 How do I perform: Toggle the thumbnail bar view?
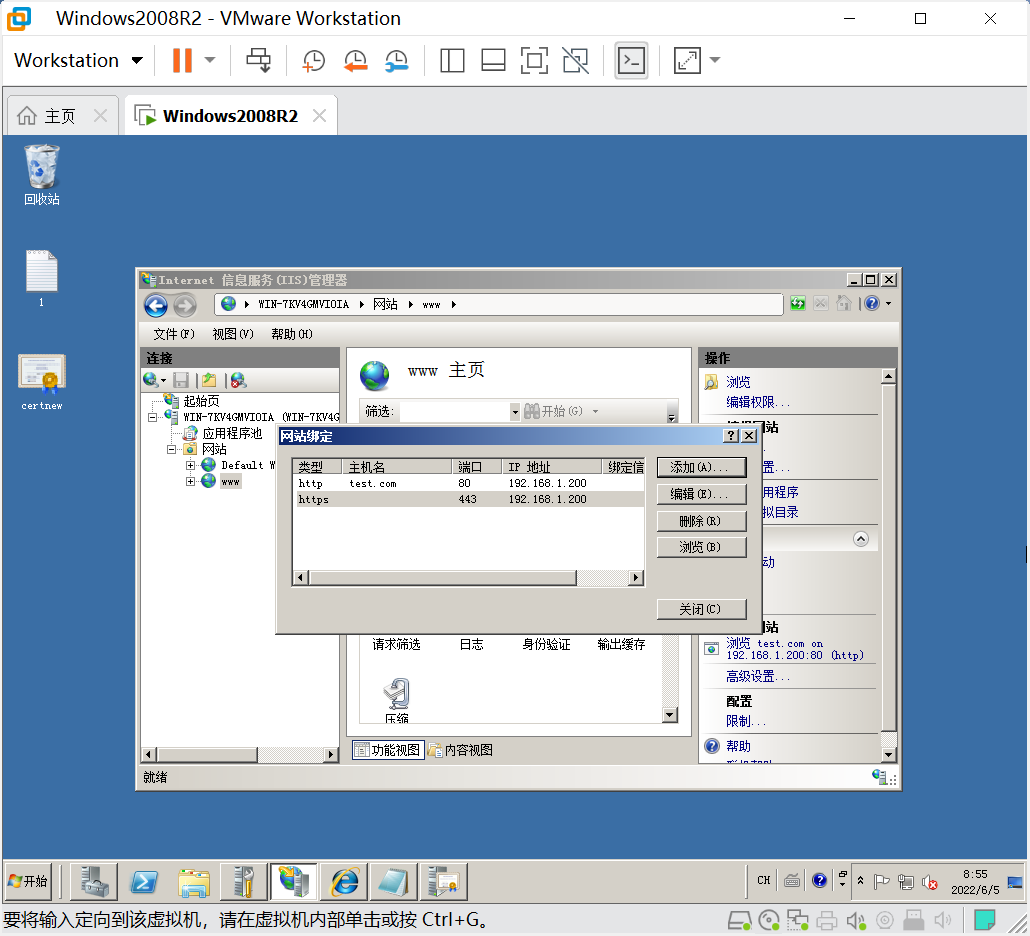click(493, 60)
